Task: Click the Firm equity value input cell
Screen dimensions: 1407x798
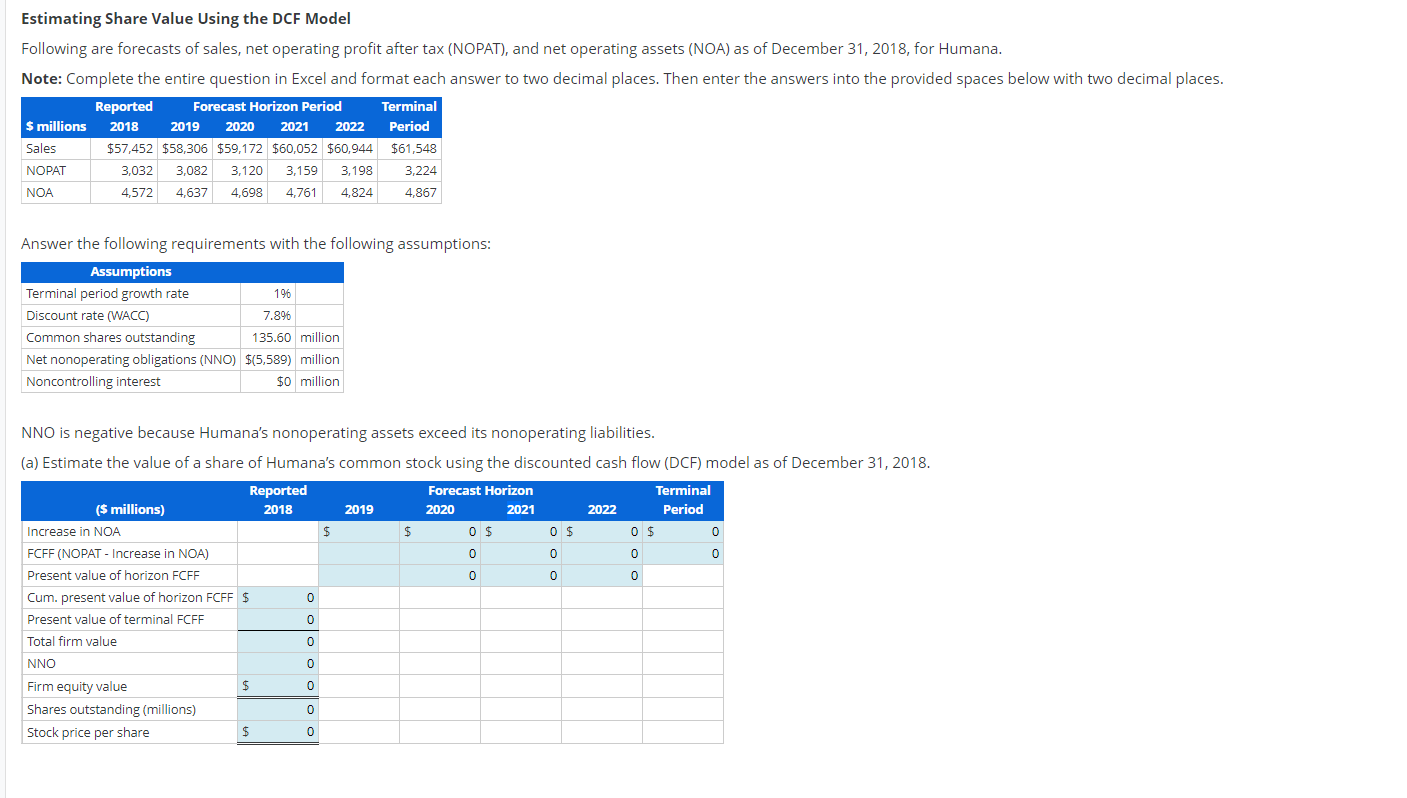Action: [278, 686]
